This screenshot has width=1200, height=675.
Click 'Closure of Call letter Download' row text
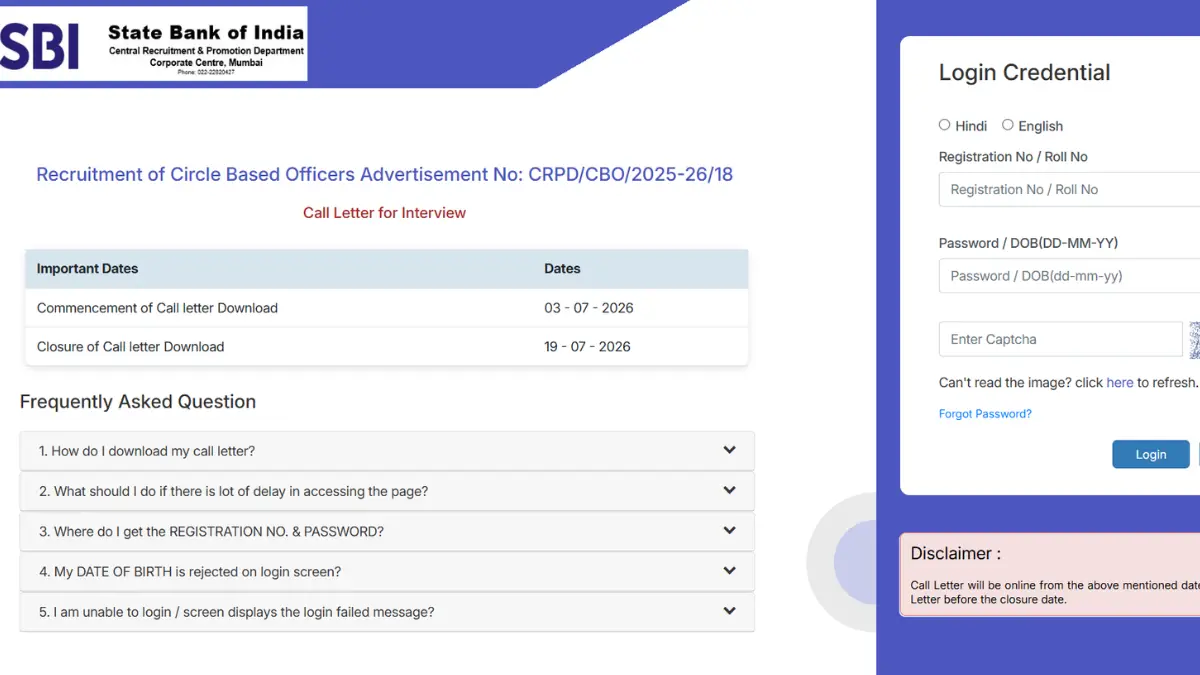pos(130,347)
